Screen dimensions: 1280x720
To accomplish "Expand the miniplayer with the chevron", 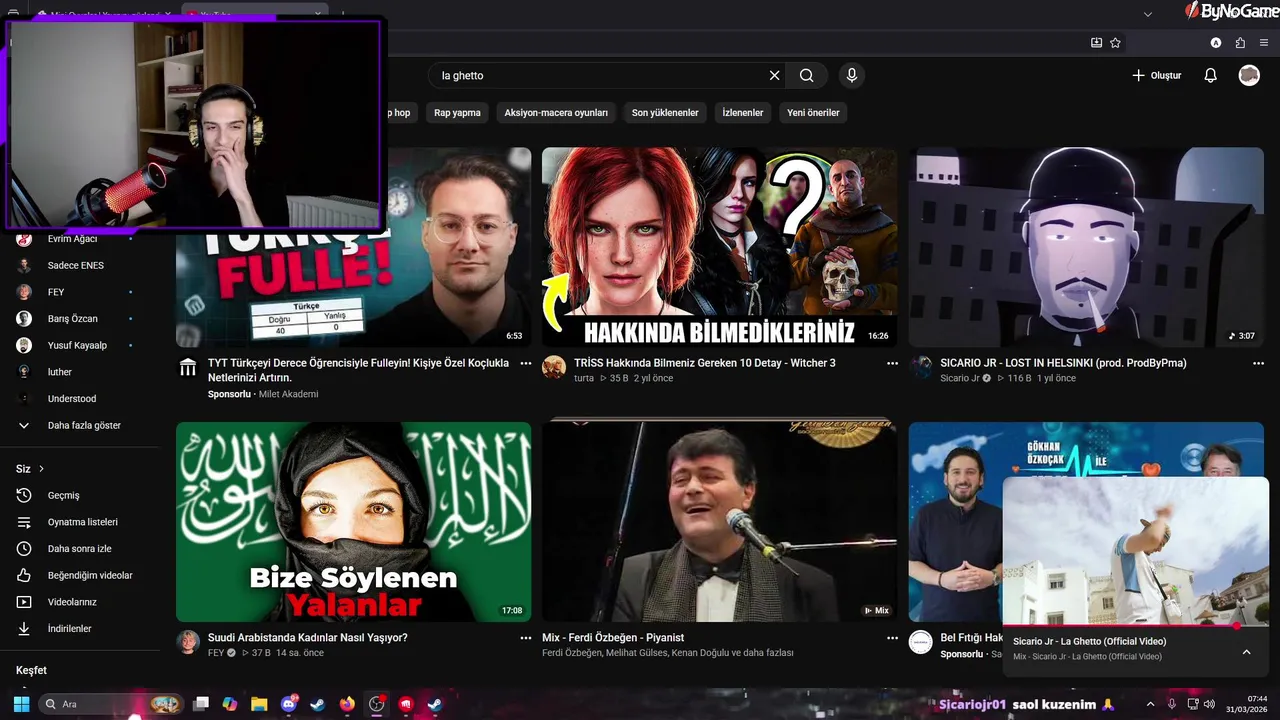I will (x=1246, y=652).
